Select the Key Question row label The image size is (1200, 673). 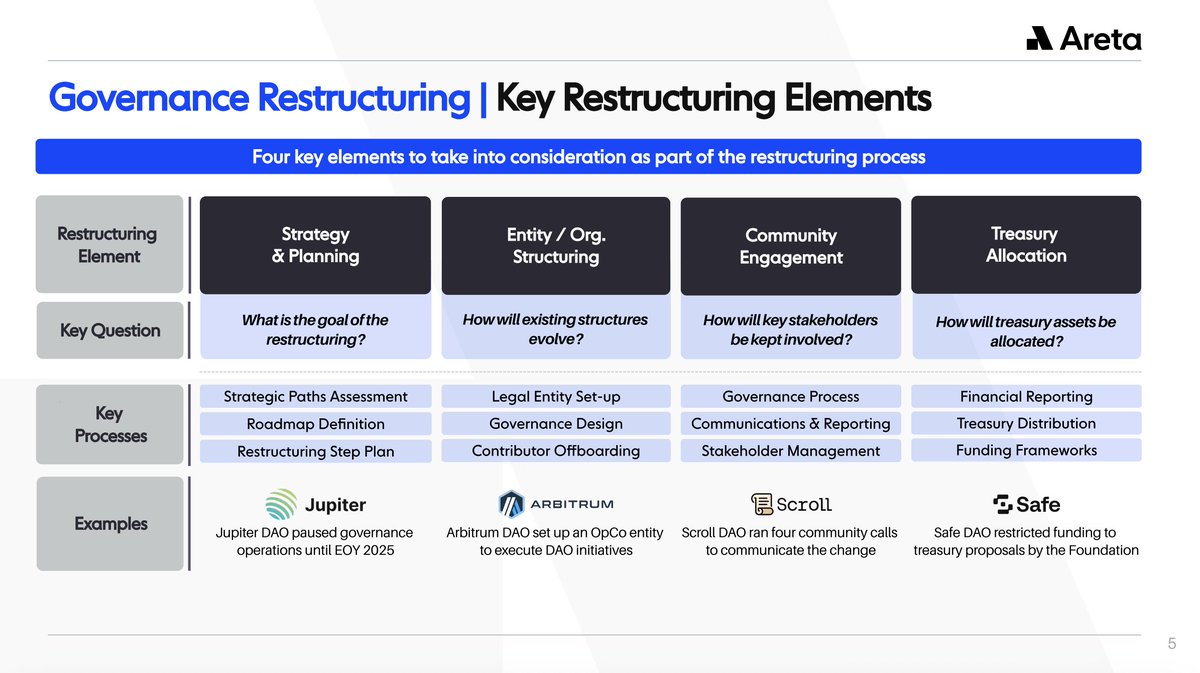click(x=110, y=330)
